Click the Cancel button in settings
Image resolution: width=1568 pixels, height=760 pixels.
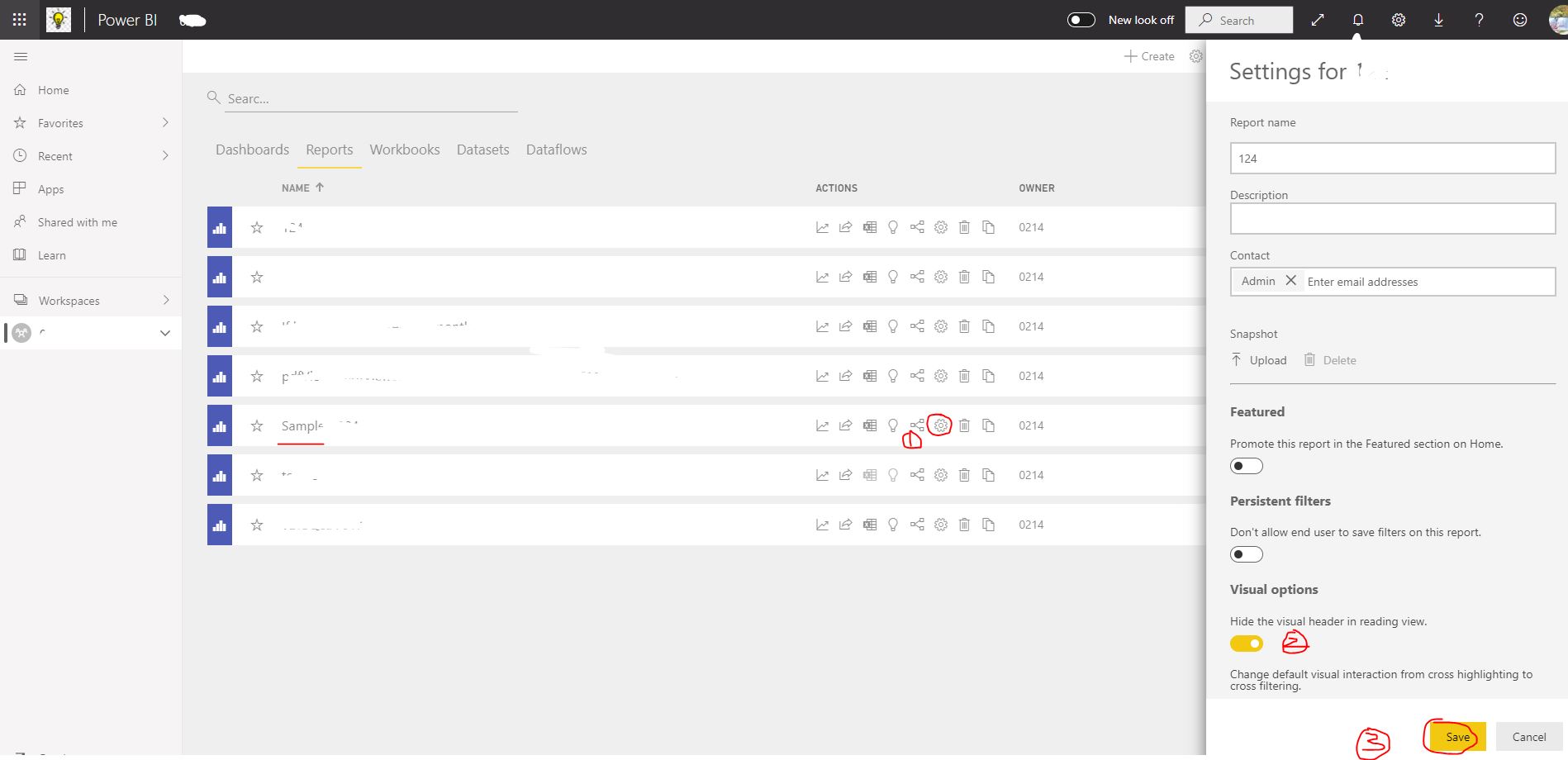click(1529, 737)
